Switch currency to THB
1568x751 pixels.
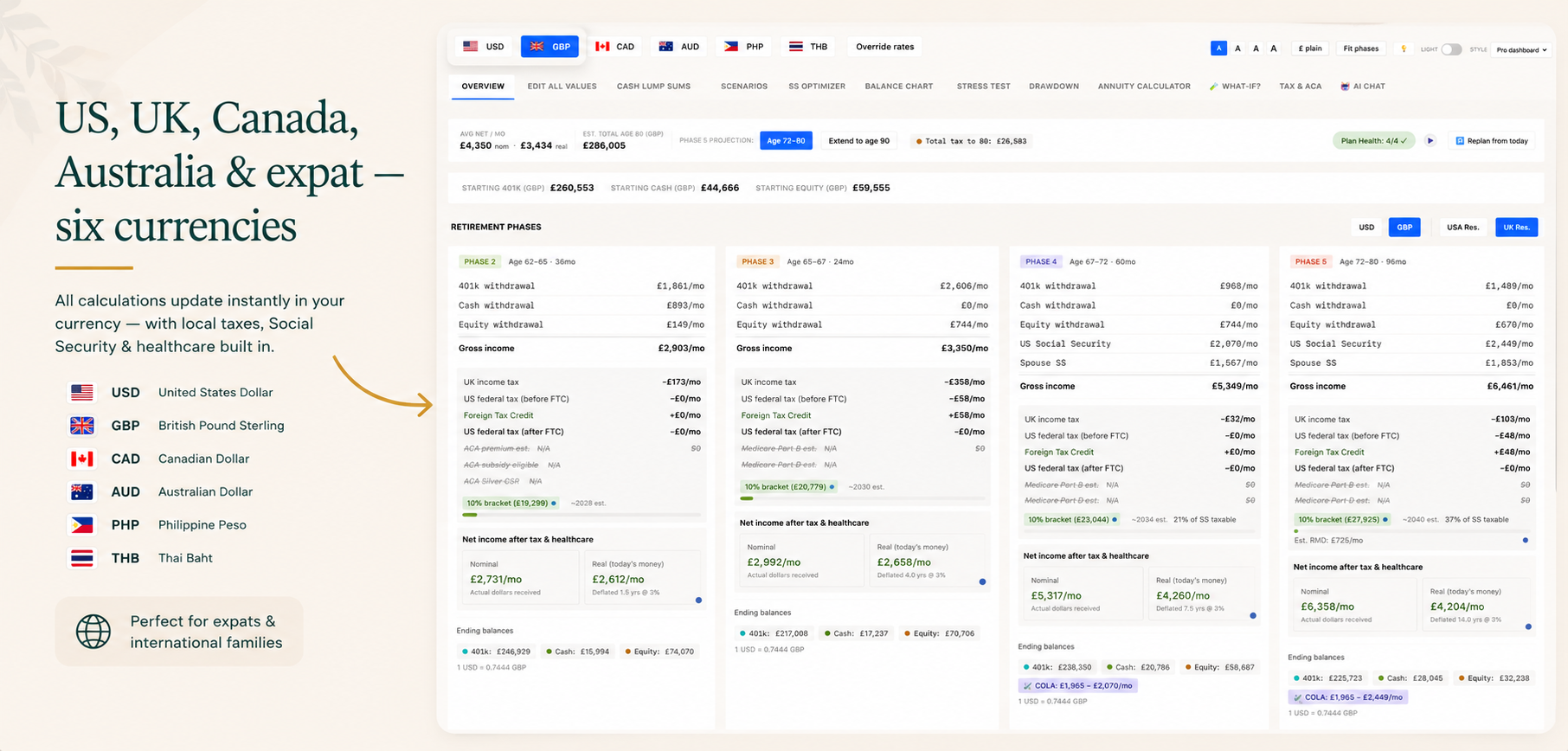[808, 47]
